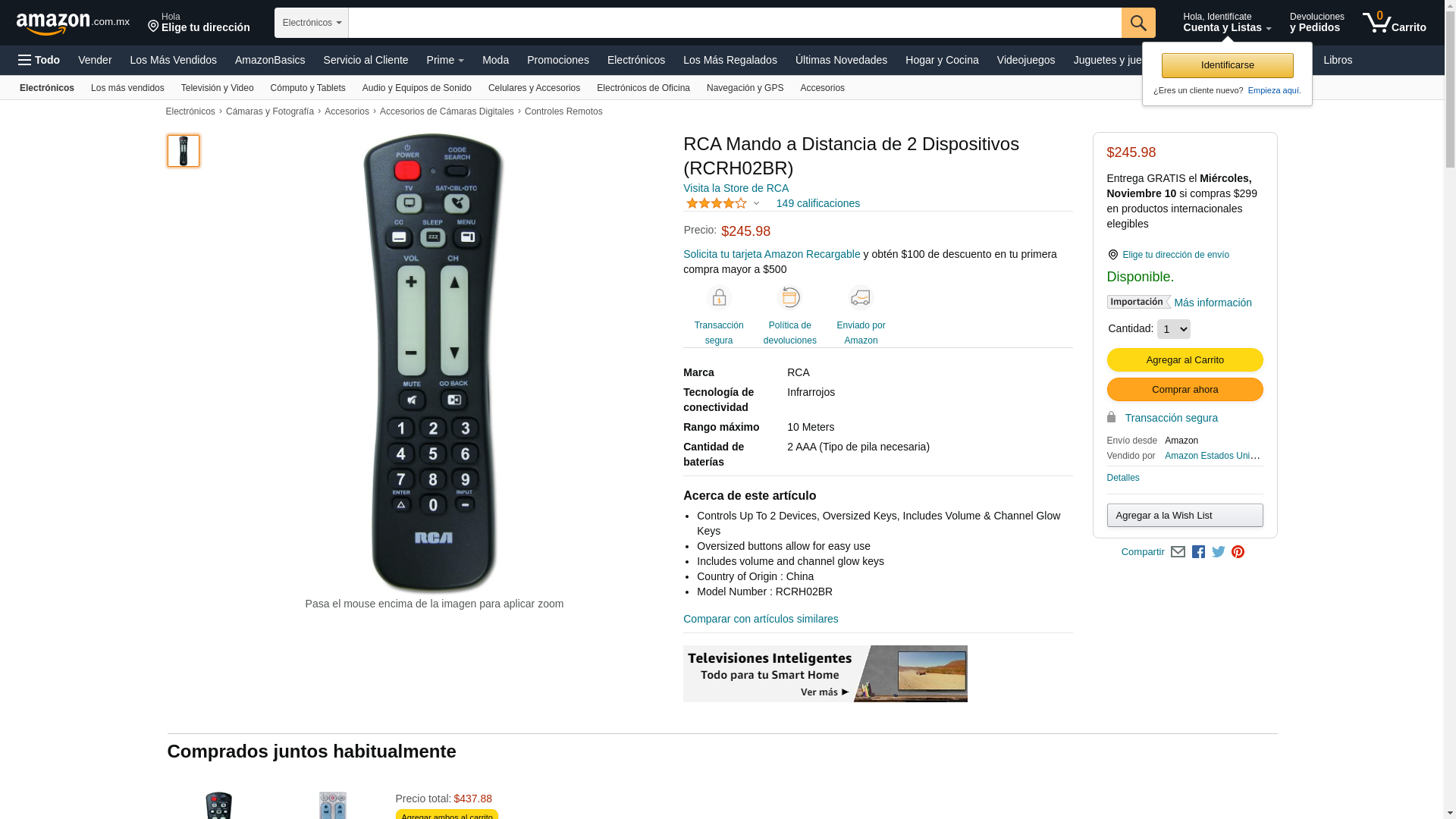Click the Amazon.com.mx logo
The image size is (1456, 819).
pyautogui.click(x=73, y=23)
